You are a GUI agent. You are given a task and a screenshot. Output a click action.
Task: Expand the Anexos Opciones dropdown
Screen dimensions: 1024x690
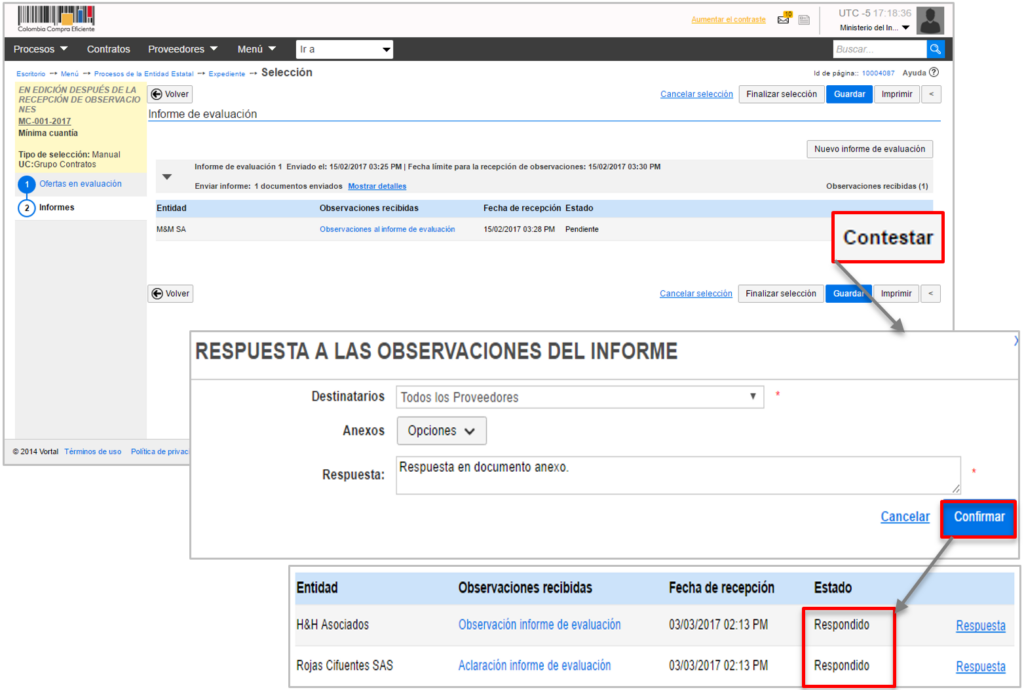click(441, 431)
